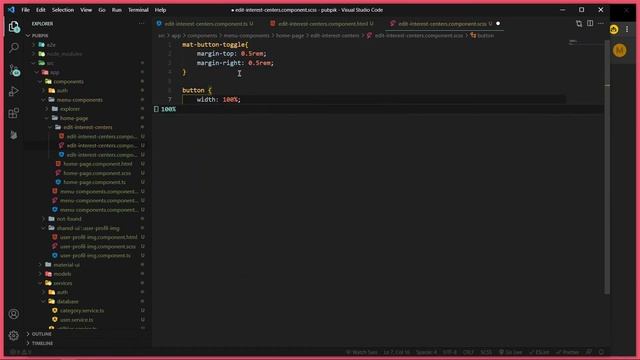Open user-profil-img.component.ts file

[x=95, y=256]
